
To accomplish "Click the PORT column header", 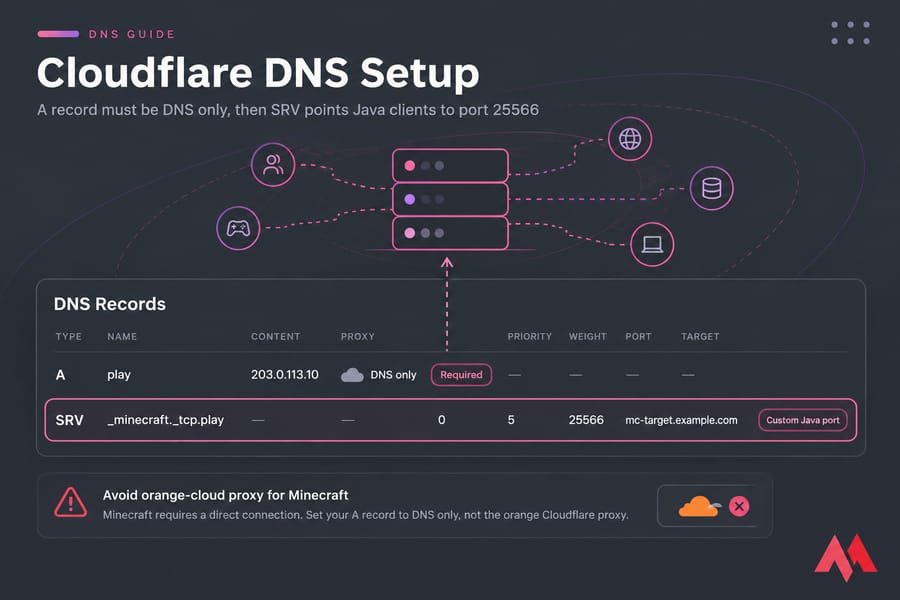I will (x=638, y=336).
